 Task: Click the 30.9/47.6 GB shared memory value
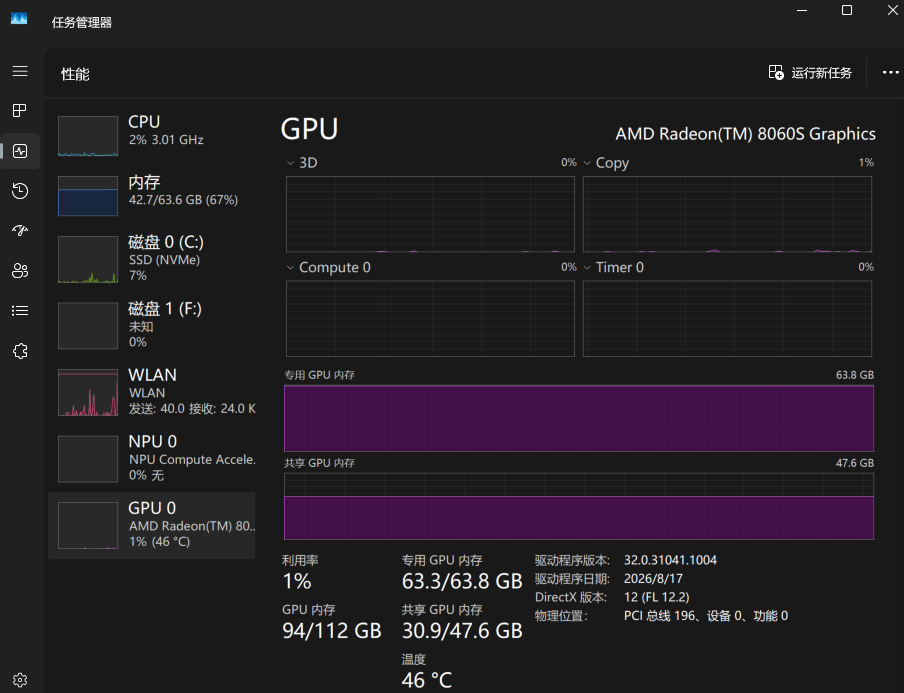pos(462,631)
